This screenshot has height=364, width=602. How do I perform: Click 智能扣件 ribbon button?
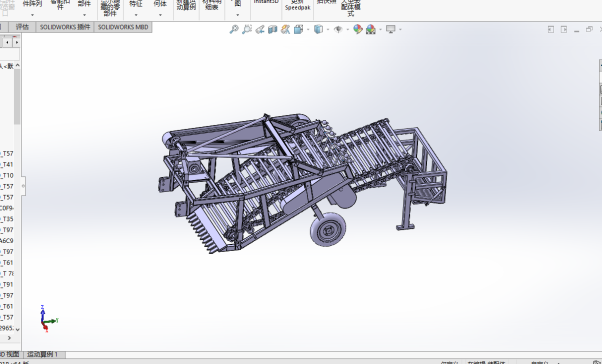click(x=60, y=5)
